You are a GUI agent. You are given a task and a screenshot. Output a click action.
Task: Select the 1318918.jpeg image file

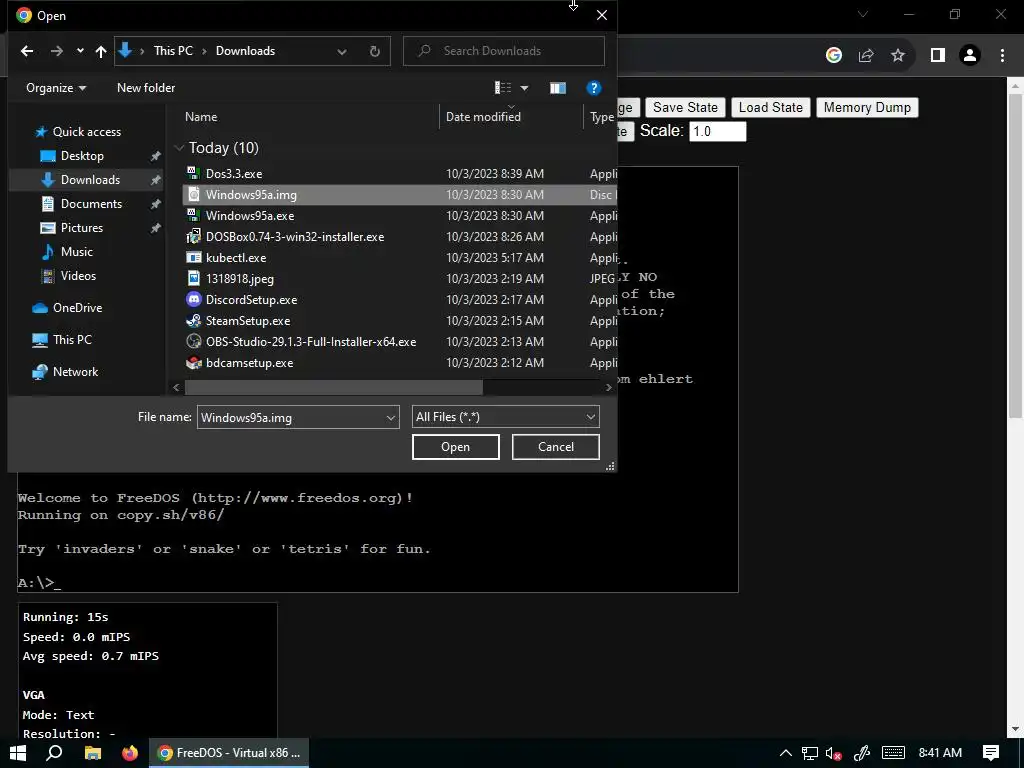[240, 279]
